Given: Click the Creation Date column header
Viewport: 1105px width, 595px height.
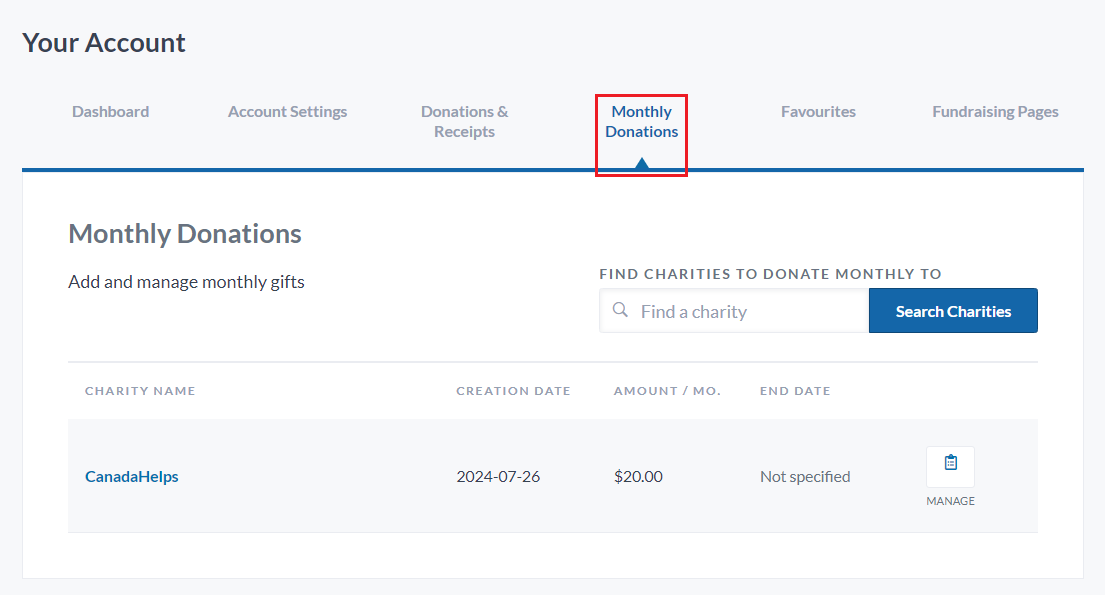Looking at the screenshot, I should (x=513, y=390).
